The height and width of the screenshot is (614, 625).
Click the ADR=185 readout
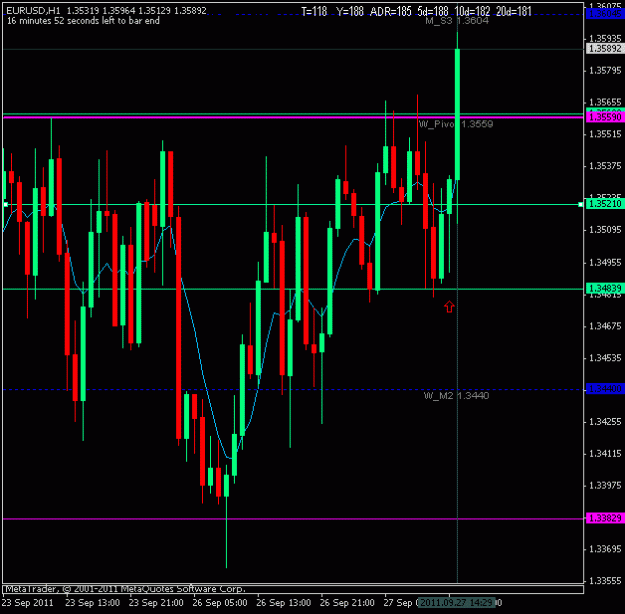pos(391,11)
